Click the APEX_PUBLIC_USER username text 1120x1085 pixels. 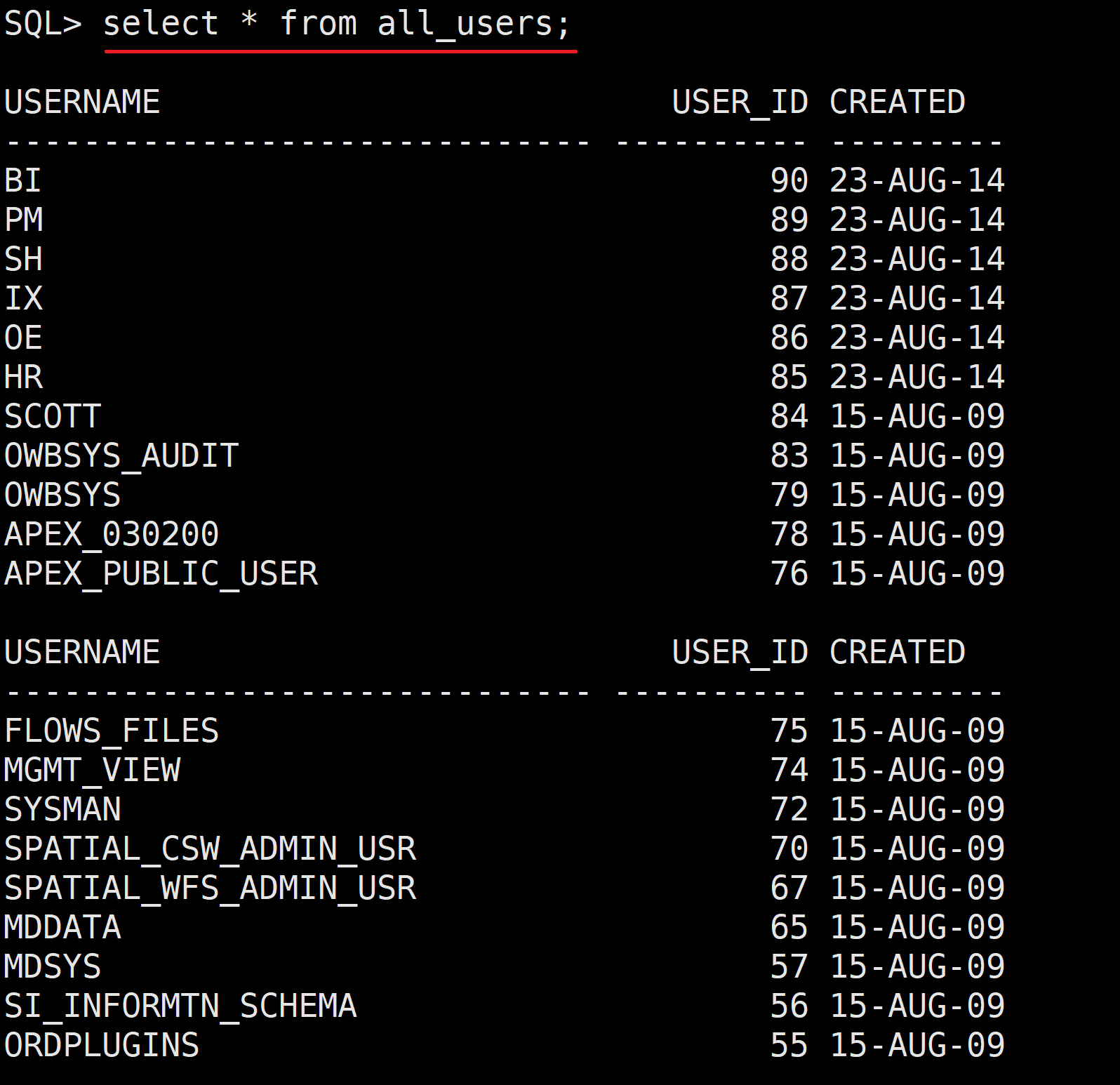161,574
